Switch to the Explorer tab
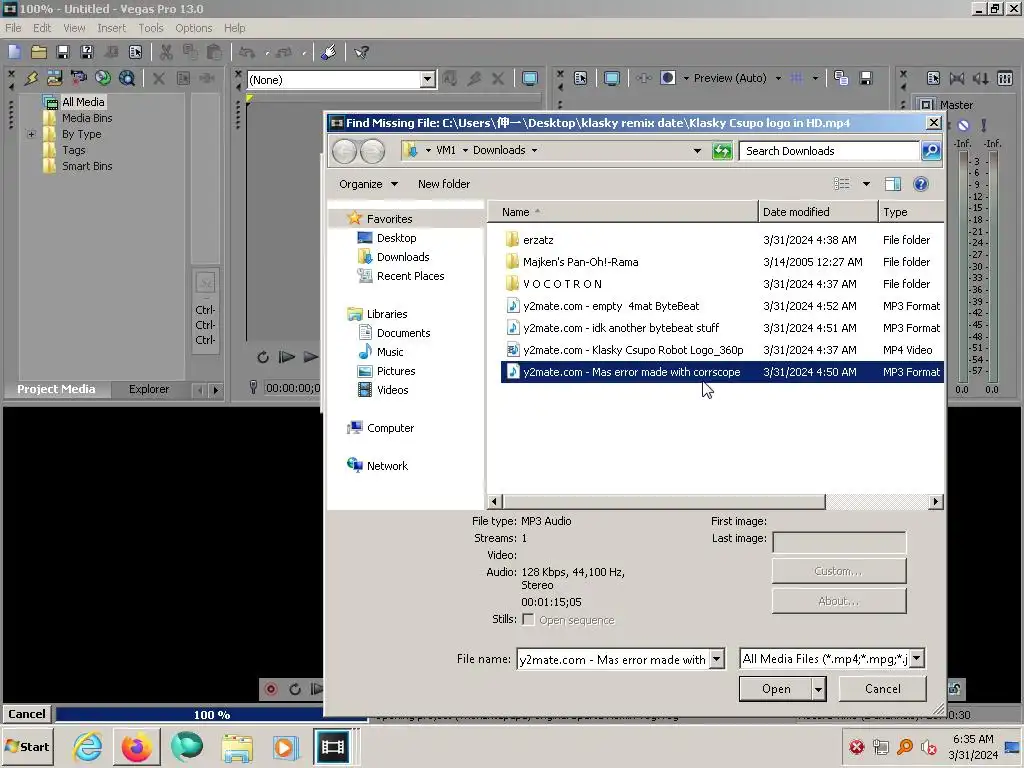This screenshot has height=768, width=1024. coord(149,389)
